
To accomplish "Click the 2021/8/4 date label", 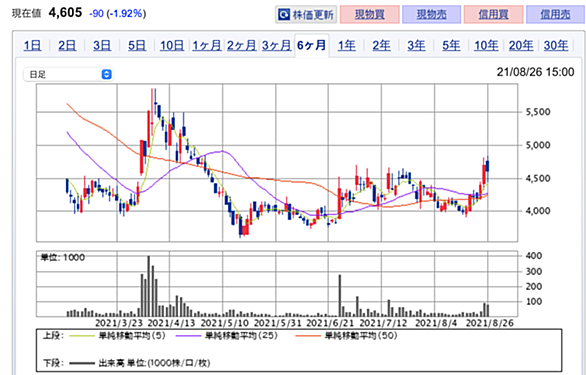I will tap(436, 323).
